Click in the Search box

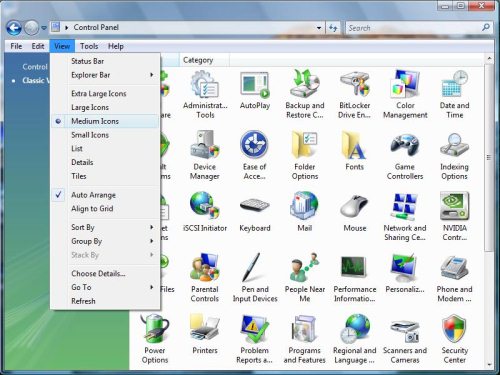coord(413,28)
